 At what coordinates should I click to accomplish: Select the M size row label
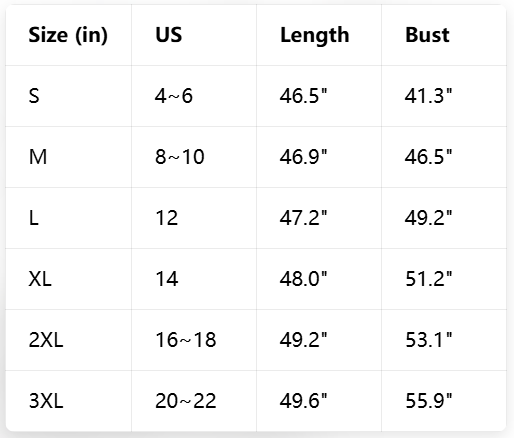[38, 157]
